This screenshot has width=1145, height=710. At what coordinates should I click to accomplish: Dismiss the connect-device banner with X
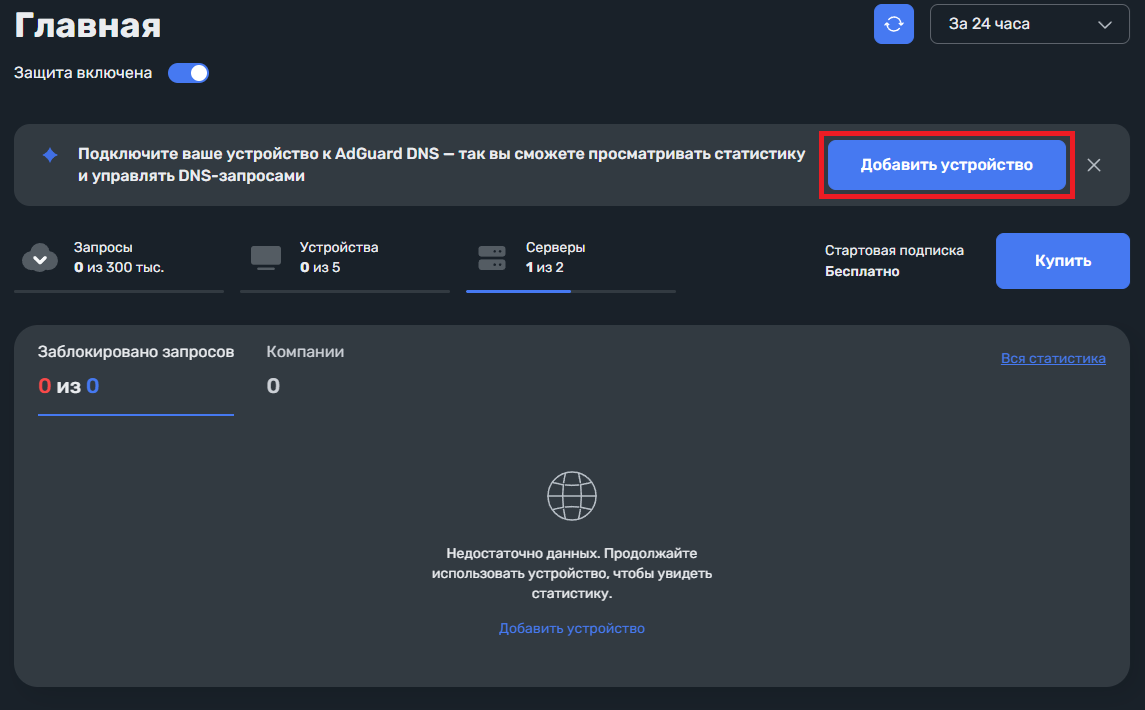[1094, 165]
